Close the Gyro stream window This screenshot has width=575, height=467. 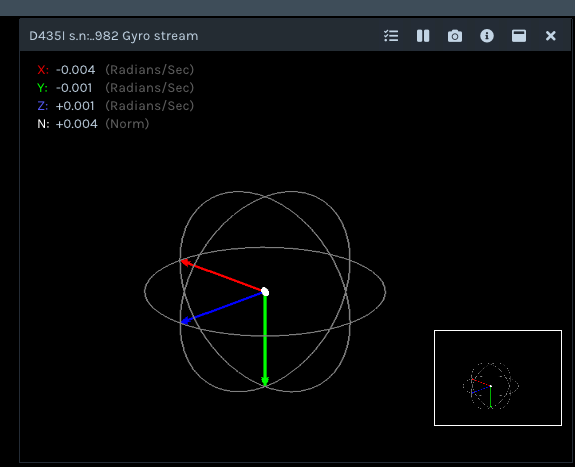point(550,36)
